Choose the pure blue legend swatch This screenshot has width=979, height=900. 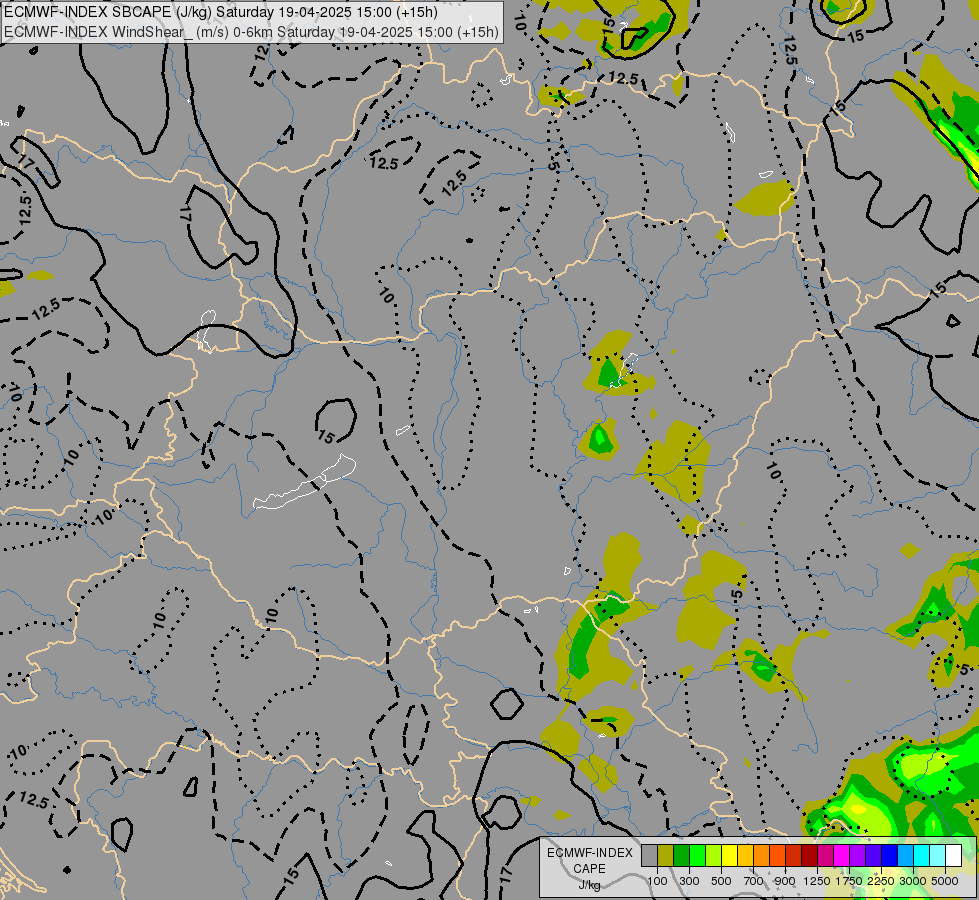(890, 855)
